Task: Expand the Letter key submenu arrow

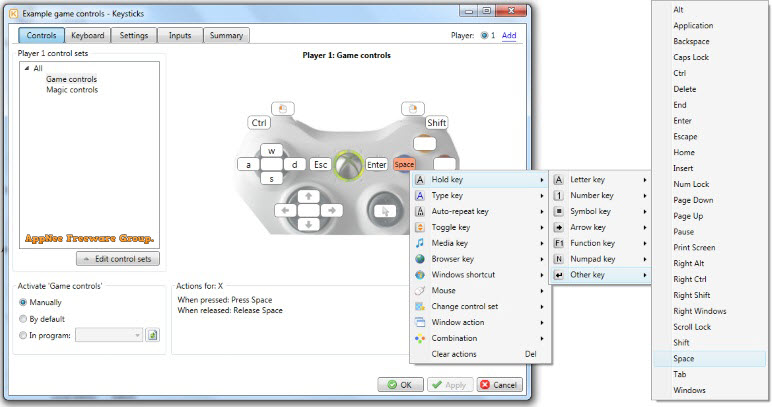Action: pyautogui.click(x=644, y=180)
